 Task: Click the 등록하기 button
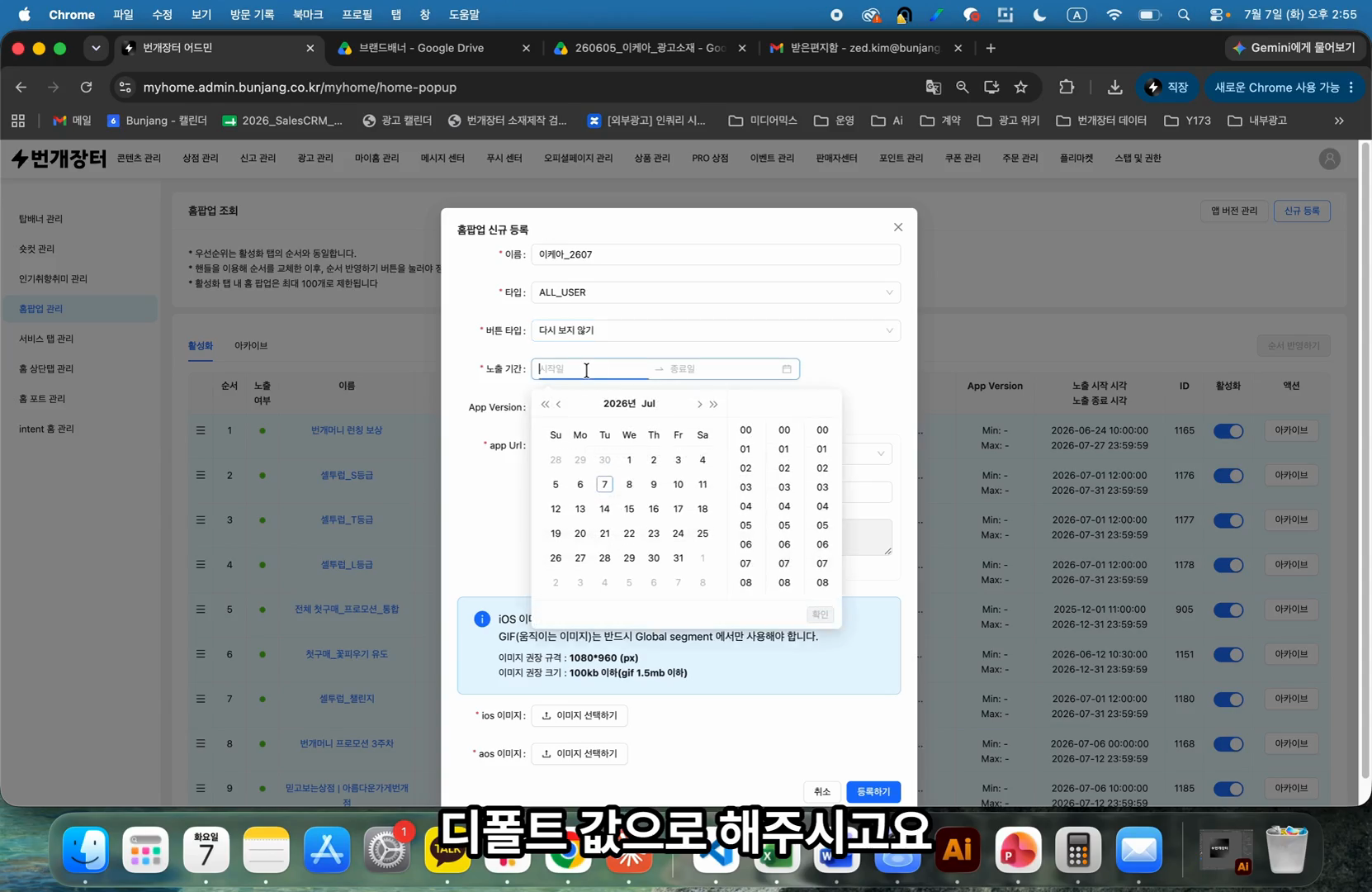point(873,792)
